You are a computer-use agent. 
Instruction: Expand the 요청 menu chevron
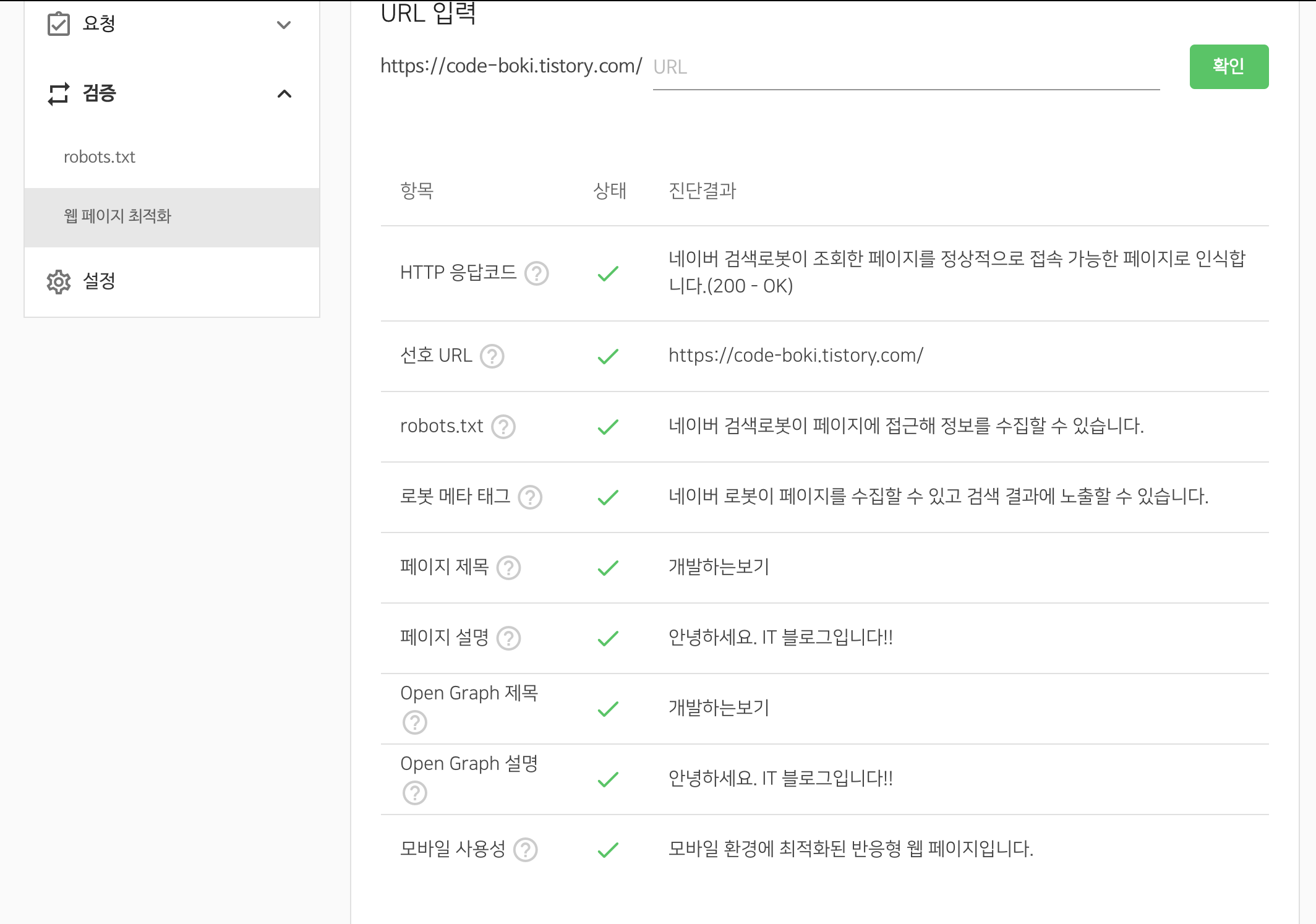284,25
